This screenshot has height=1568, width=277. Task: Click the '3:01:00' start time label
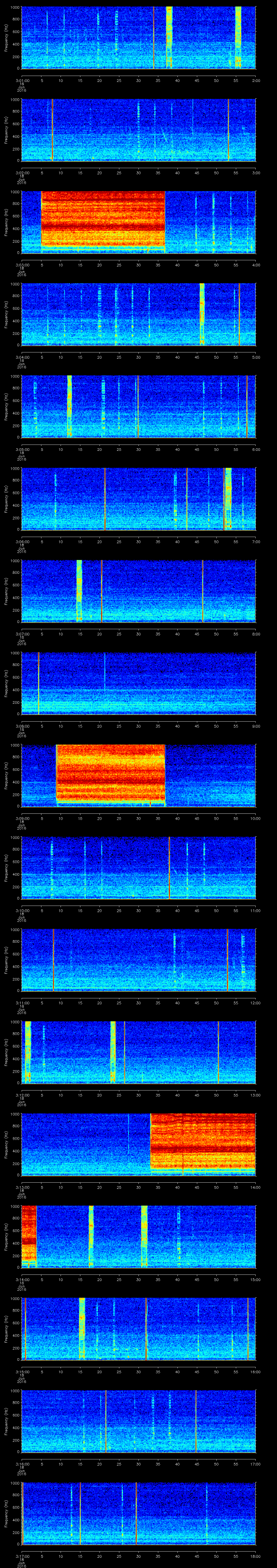pos(22,80)
